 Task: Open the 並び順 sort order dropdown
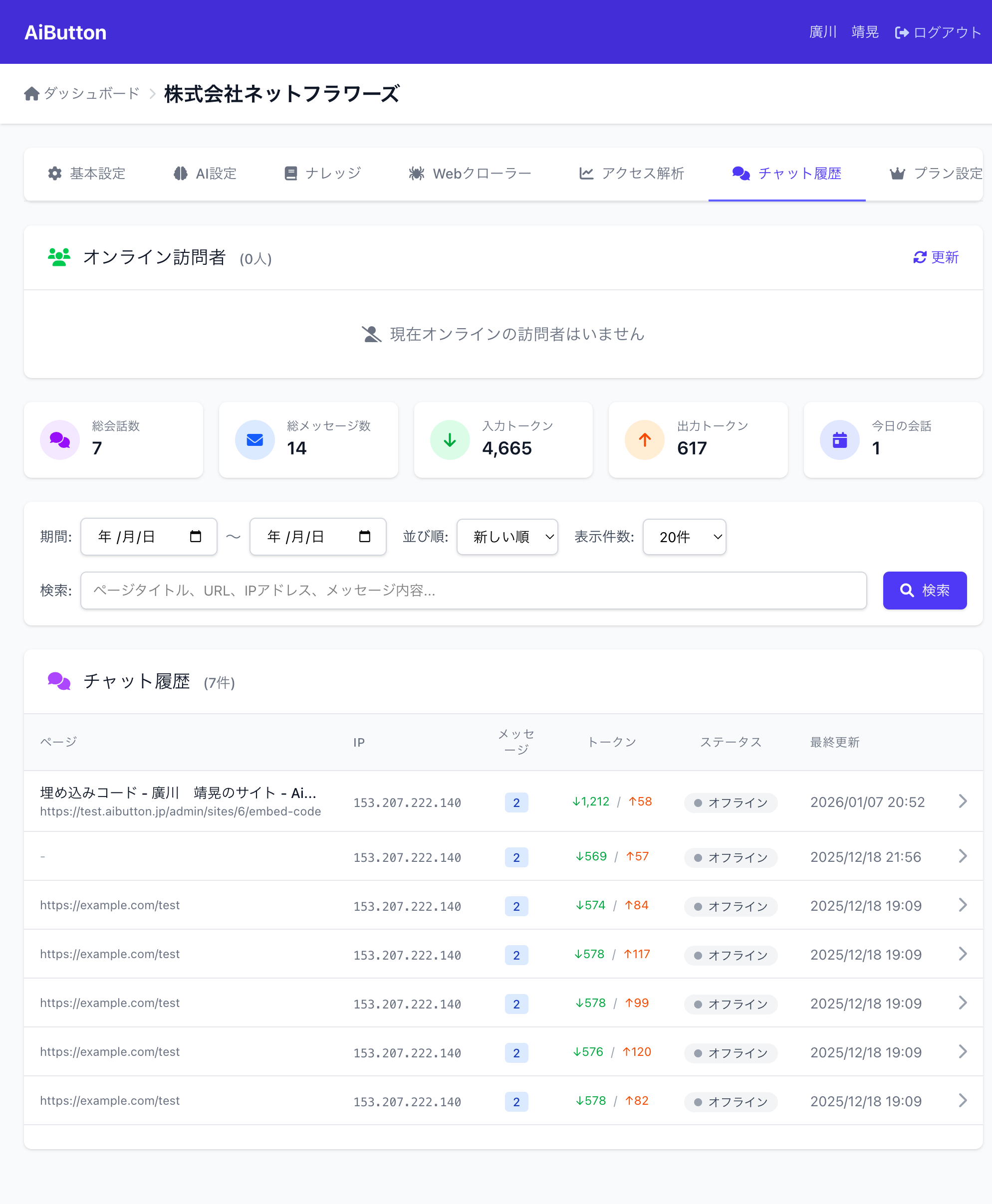507,537
